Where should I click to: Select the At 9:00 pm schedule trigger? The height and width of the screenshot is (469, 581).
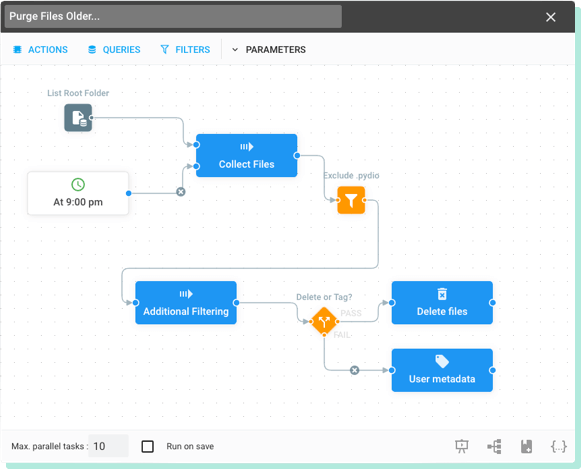point(78,193)
